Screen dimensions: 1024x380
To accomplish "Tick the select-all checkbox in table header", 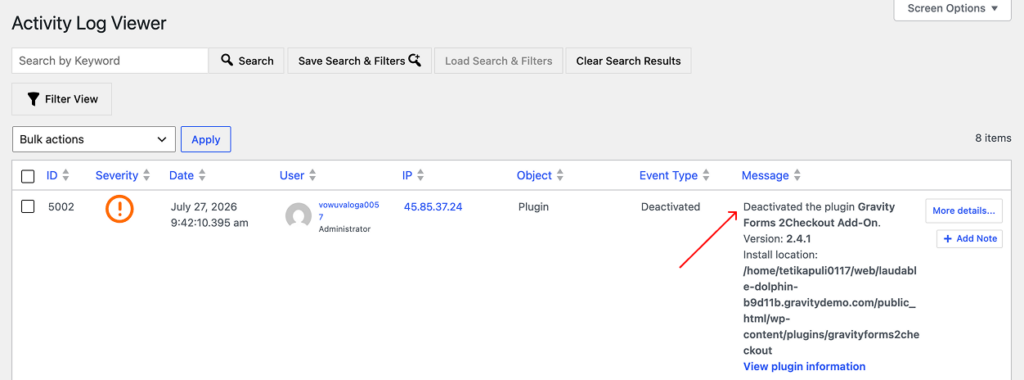I will (x=28, y=176).
